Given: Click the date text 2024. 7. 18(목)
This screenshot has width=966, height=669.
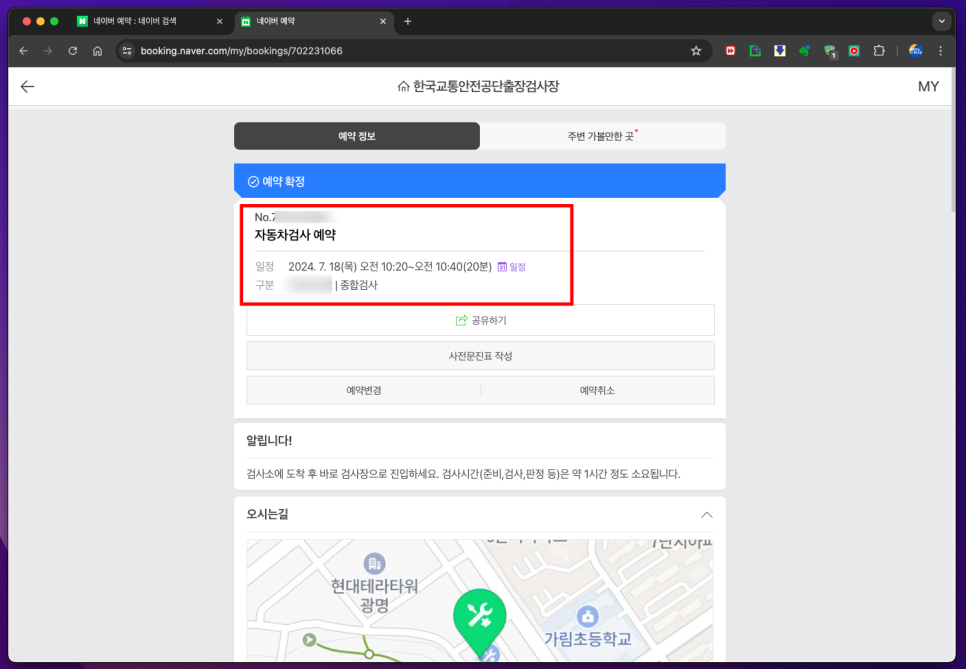Looking at the screenshot, I should [x=322, y=267].
